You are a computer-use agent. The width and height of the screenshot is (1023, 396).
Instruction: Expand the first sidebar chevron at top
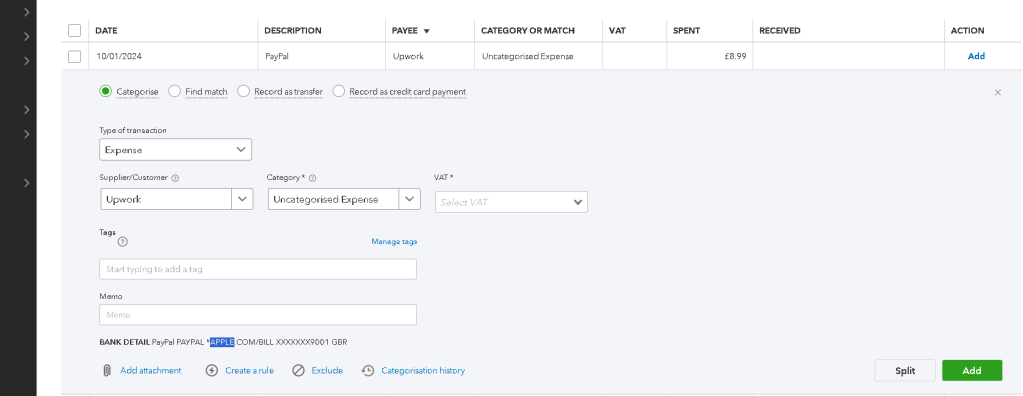[x=26, y=12]
